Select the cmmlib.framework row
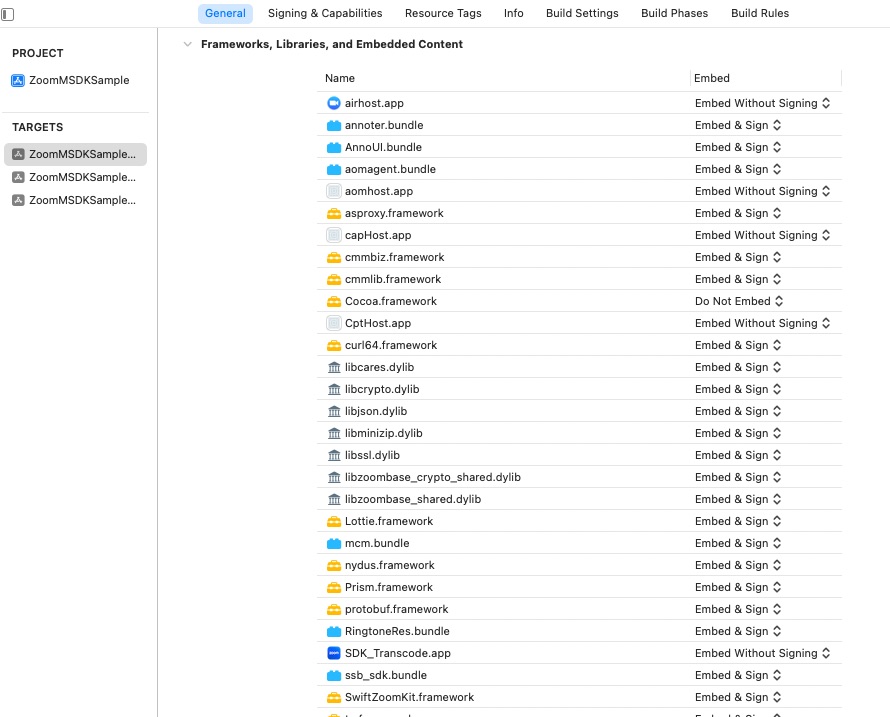890x717 pixels. tap(580, 280)
